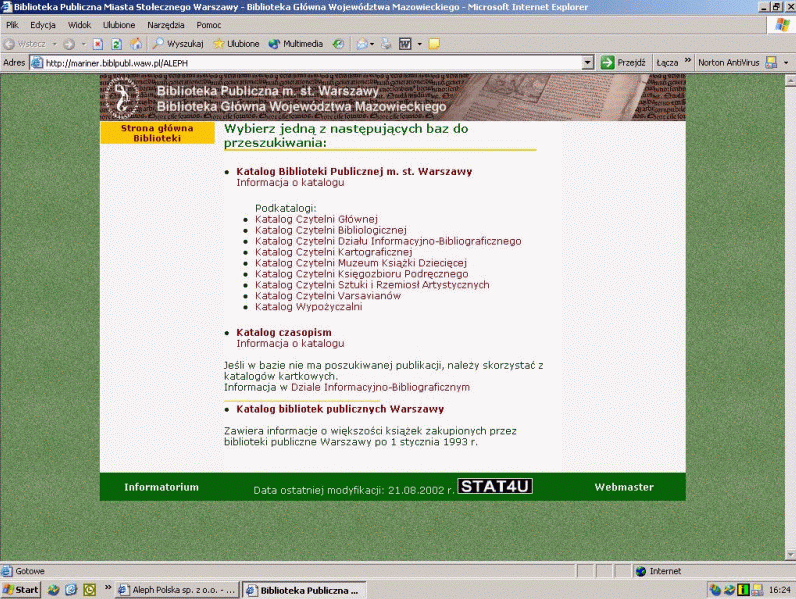The image size is (796, 599).
Task: Click the Norton AntiVirus toolbar icon
Action: [x=771, y=62]
